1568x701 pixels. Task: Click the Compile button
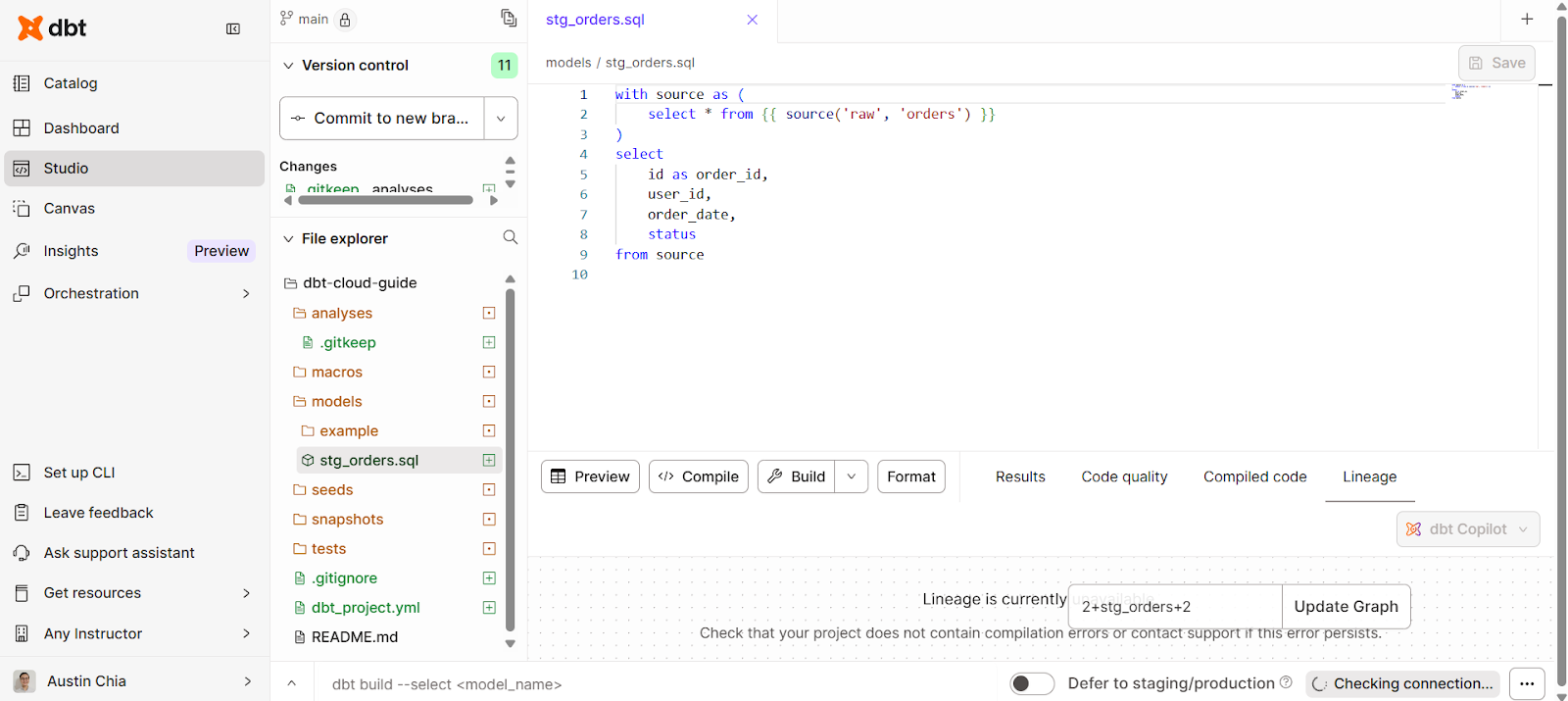click(699, 476)
